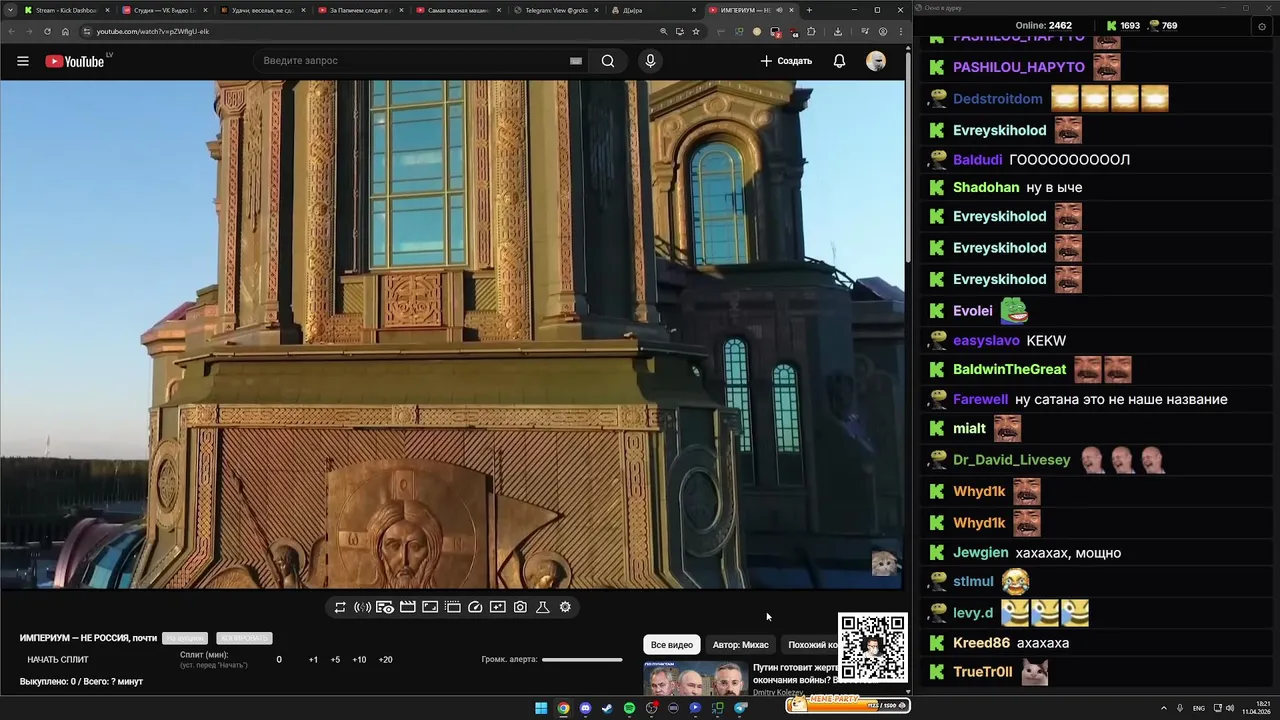Open a new Chrome tab

click(x=809, y=10)
